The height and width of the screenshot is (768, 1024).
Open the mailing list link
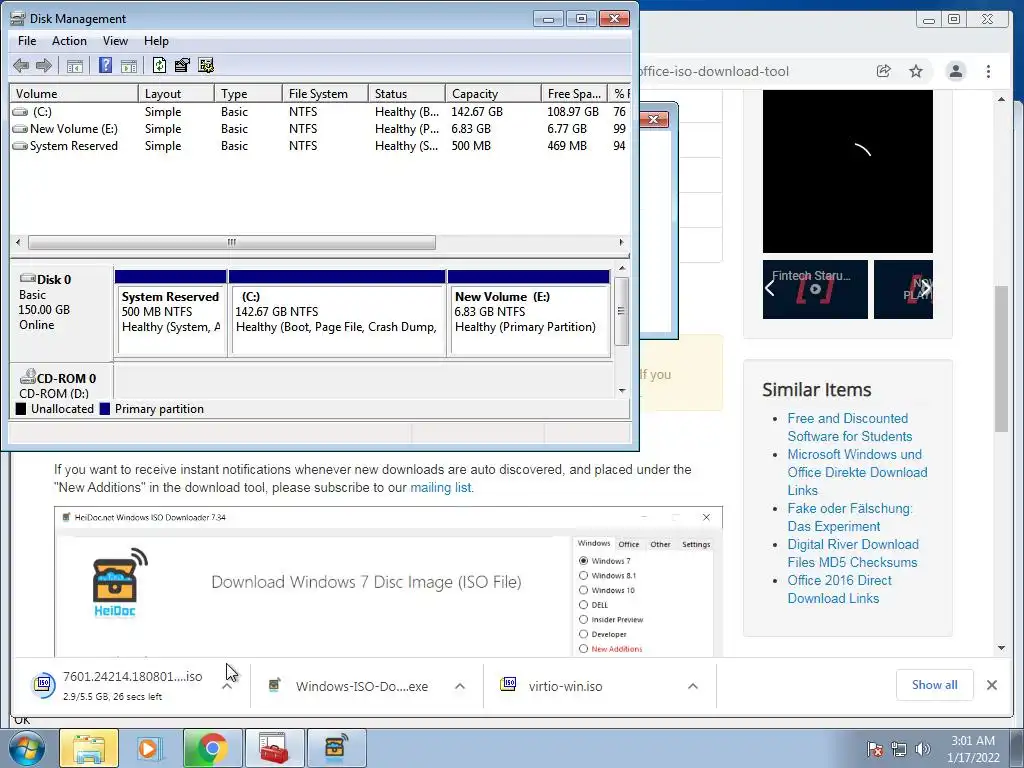441,488
